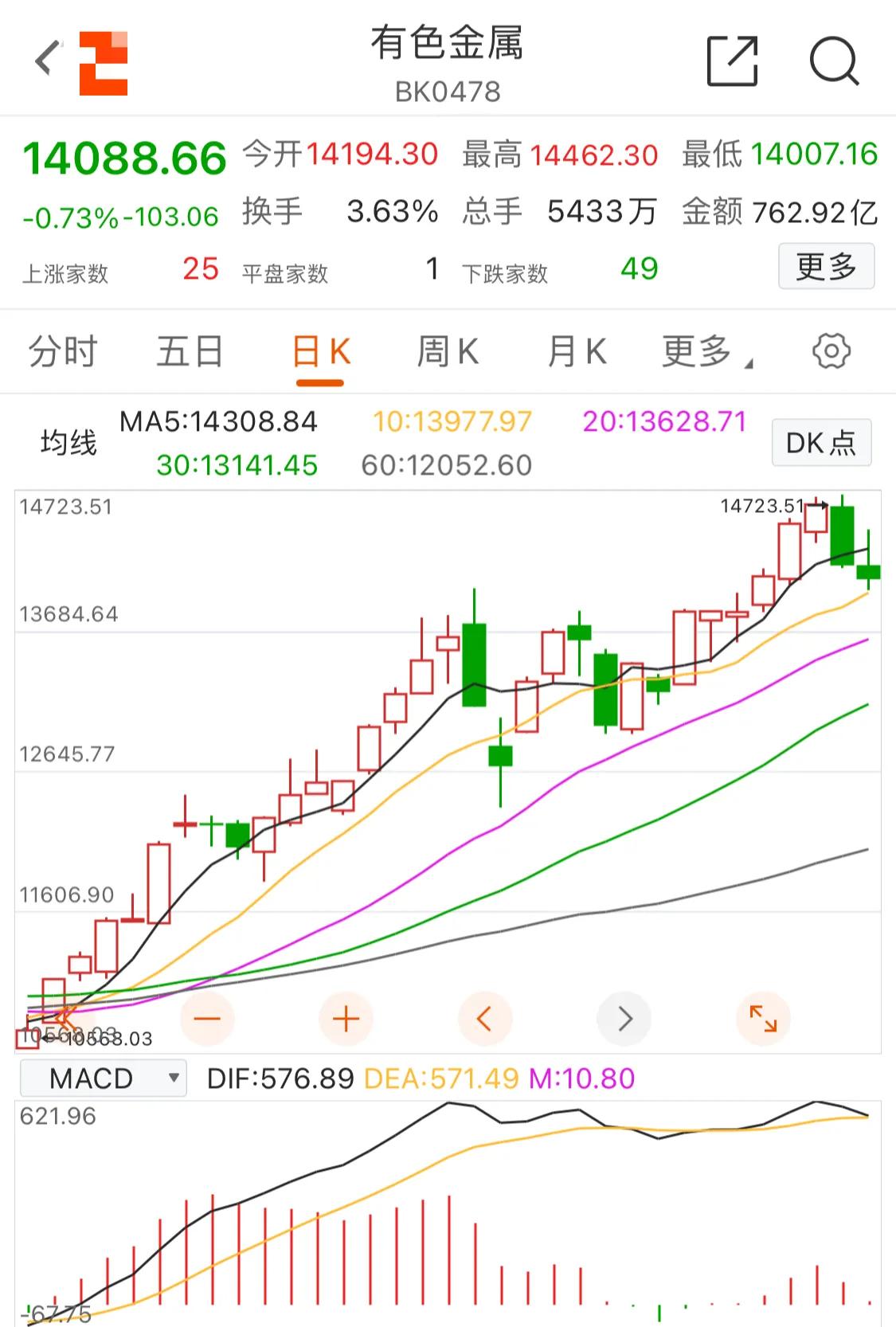The width and height of the screenshot is (896, 1327).
Task: Expand chart to fullscreen icon
Action: click(763, 1018)
